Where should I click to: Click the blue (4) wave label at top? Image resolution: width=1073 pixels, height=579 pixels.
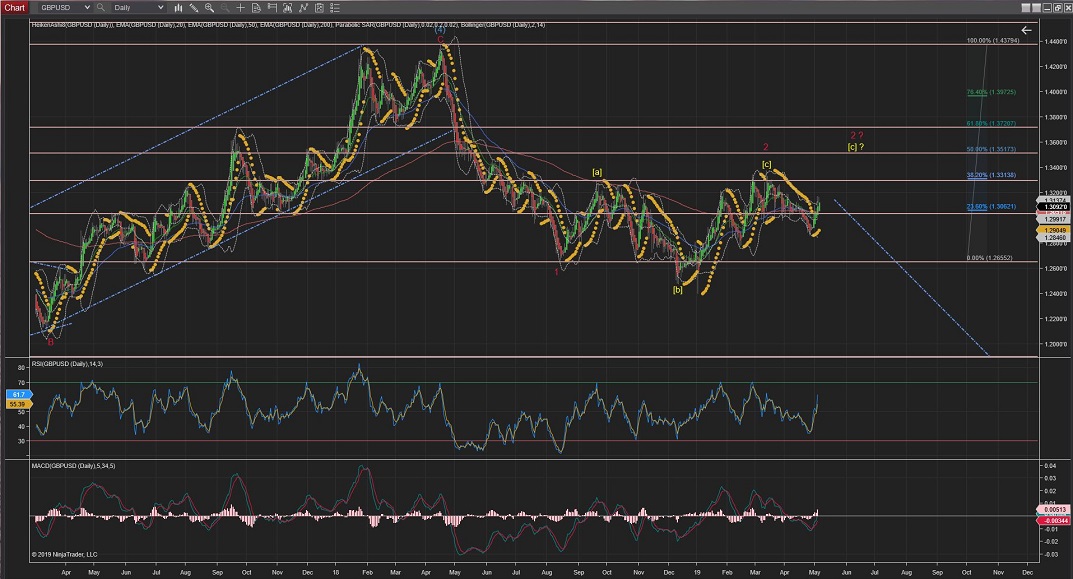point(439,29)
